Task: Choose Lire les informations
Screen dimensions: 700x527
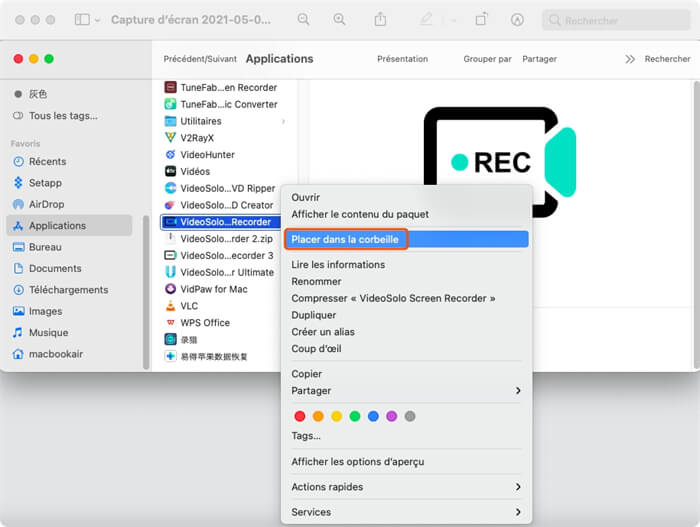Action: pos(406,264)
